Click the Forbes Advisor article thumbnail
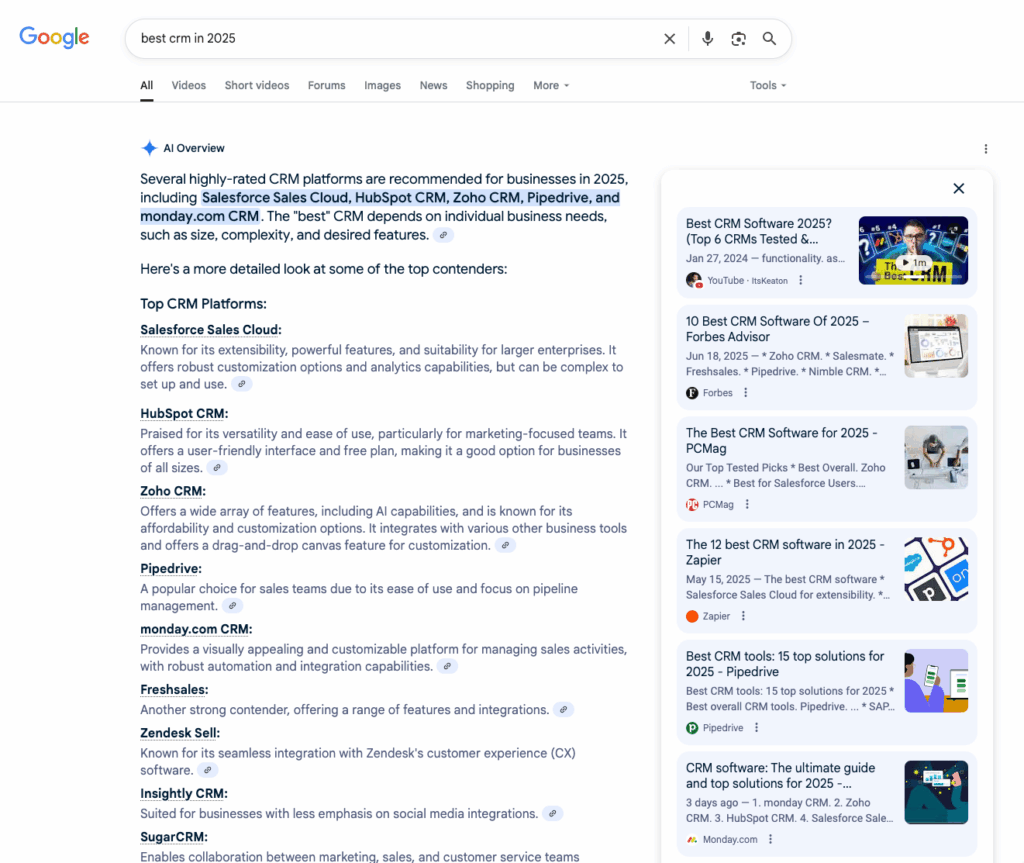Screen dimensions: 1024x863 936,346
